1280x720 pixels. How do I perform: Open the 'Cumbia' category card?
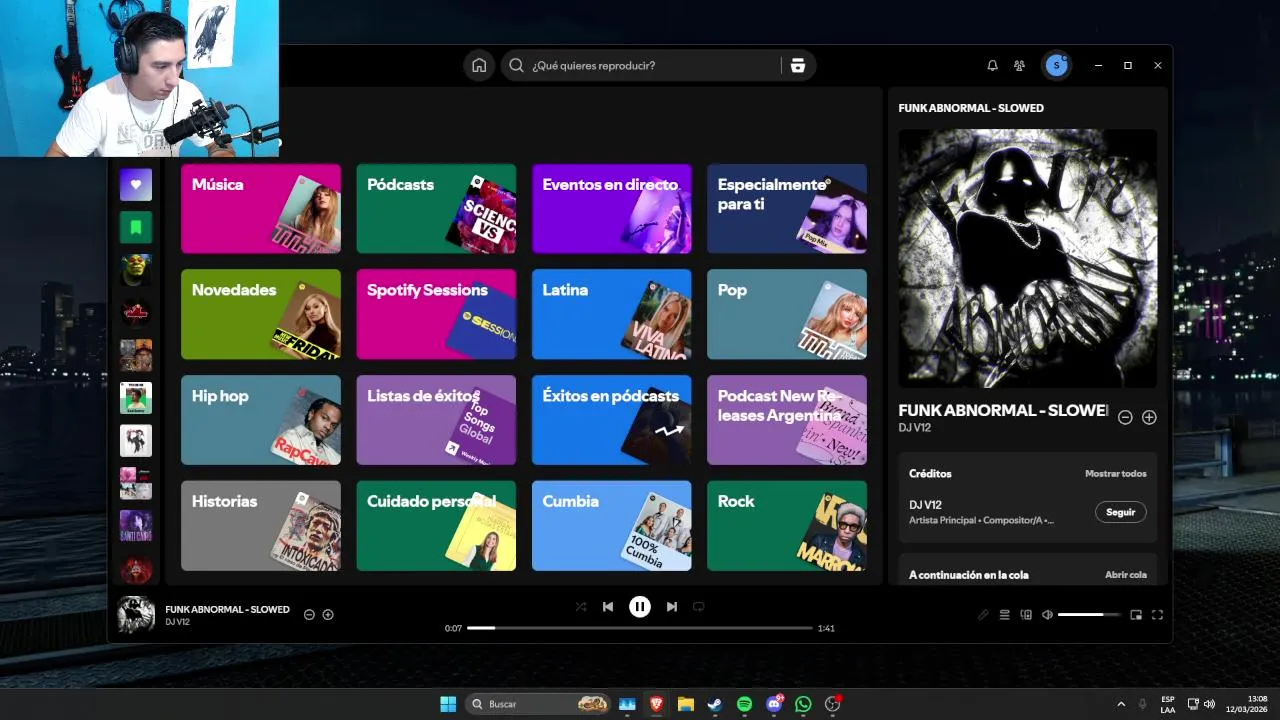coord(612,526)
